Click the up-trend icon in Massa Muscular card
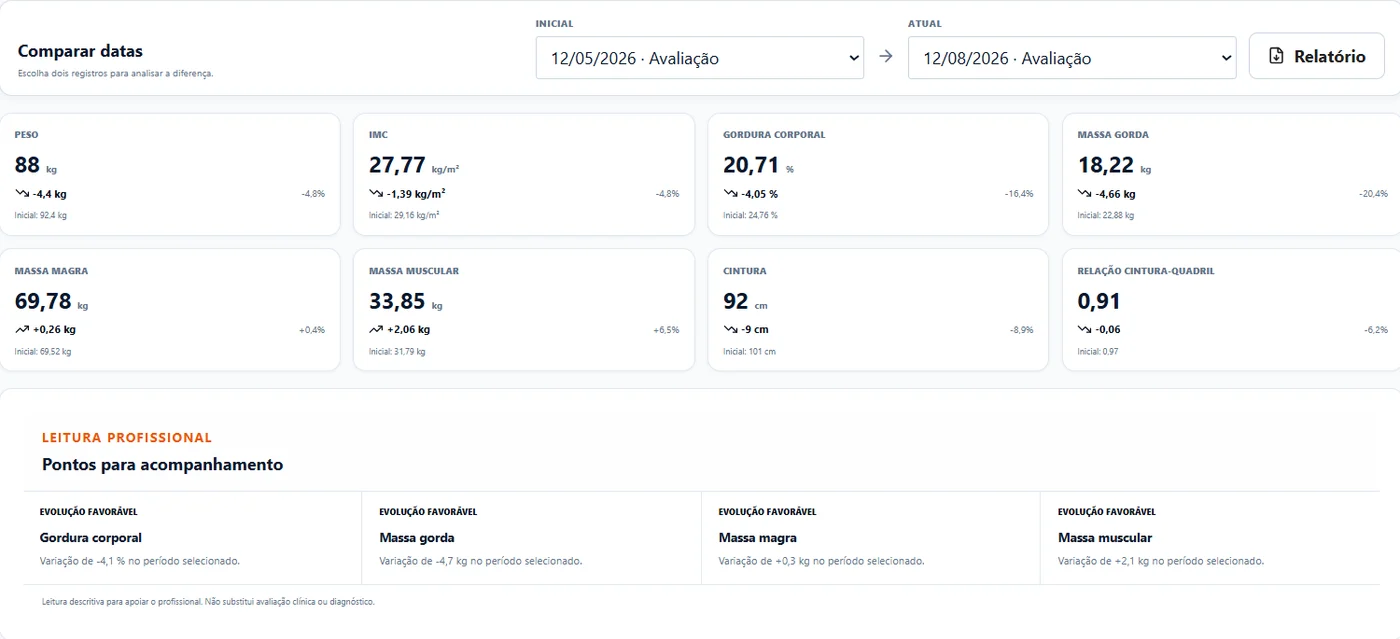The width and height of the screenshot is (1400, 639). click(376, 329)
